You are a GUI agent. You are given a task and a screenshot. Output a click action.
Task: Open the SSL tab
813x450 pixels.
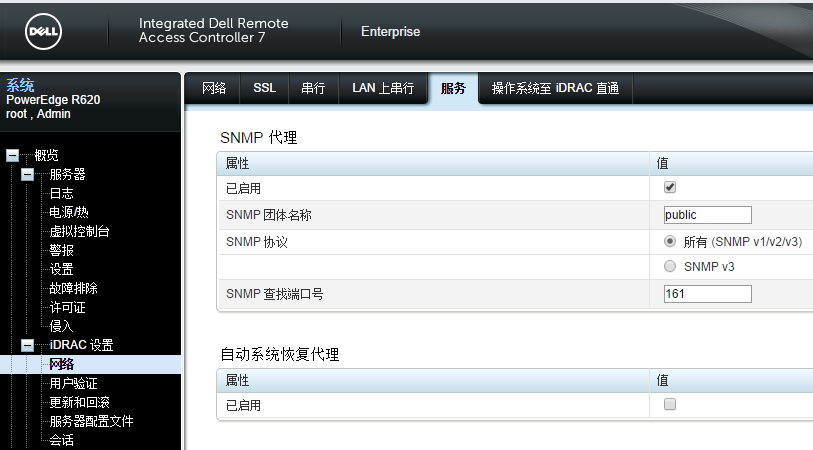coord(265,88)
